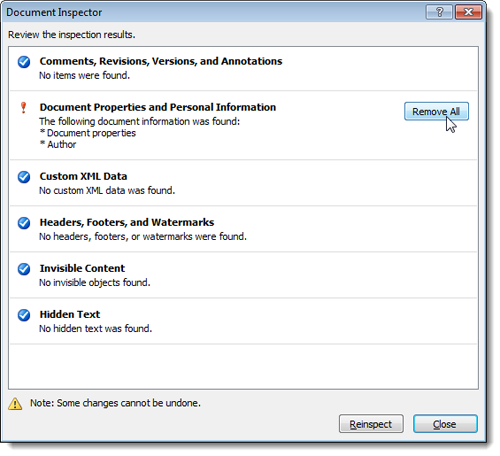Click the Hidden Text heading
The width and height of the screenshot is (500, 456).
70,314
